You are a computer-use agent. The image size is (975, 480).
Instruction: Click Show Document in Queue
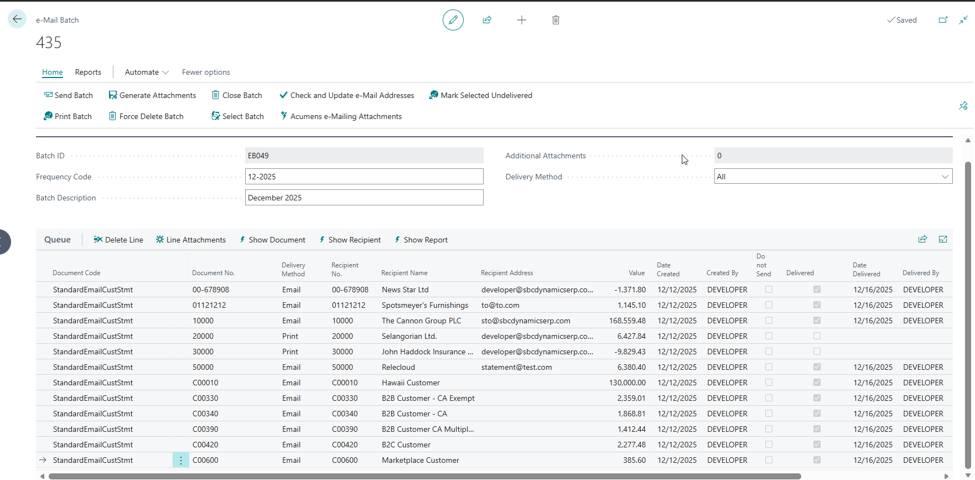[272, 239]
